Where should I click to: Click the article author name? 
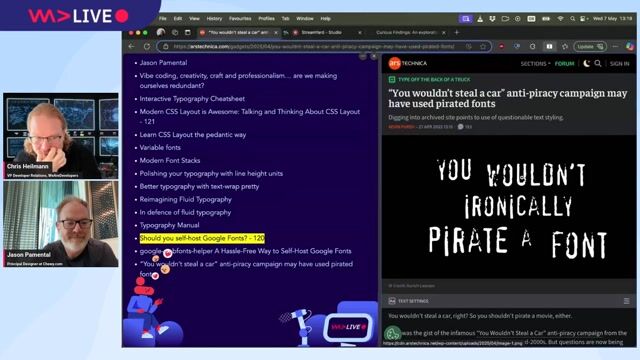click(x=401, y=127)
